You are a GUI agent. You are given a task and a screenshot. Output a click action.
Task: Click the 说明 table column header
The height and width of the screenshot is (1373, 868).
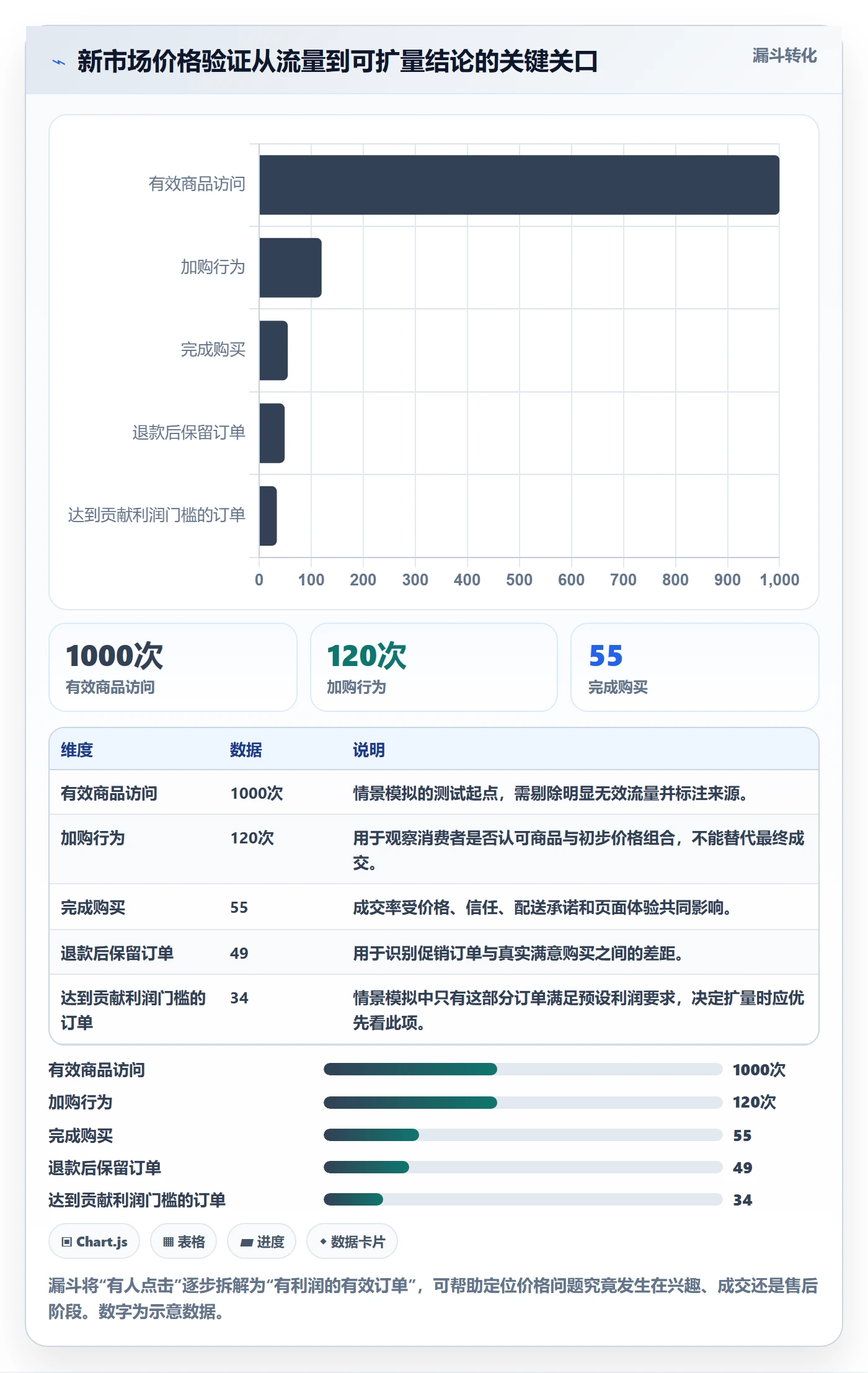(x=369, y=750)
